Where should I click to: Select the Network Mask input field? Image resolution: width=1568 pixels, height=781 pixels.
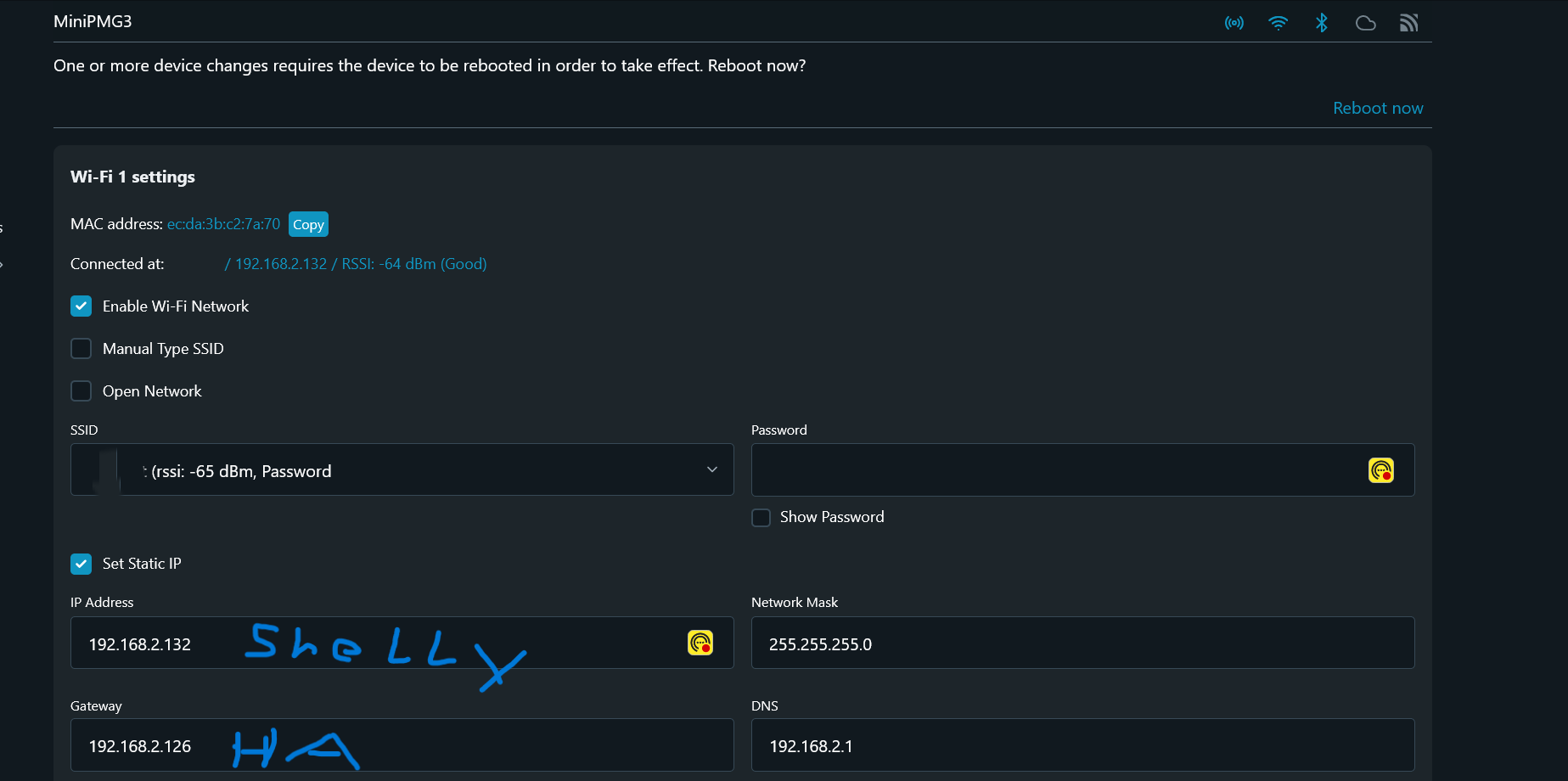click(x=1082, y=643)
